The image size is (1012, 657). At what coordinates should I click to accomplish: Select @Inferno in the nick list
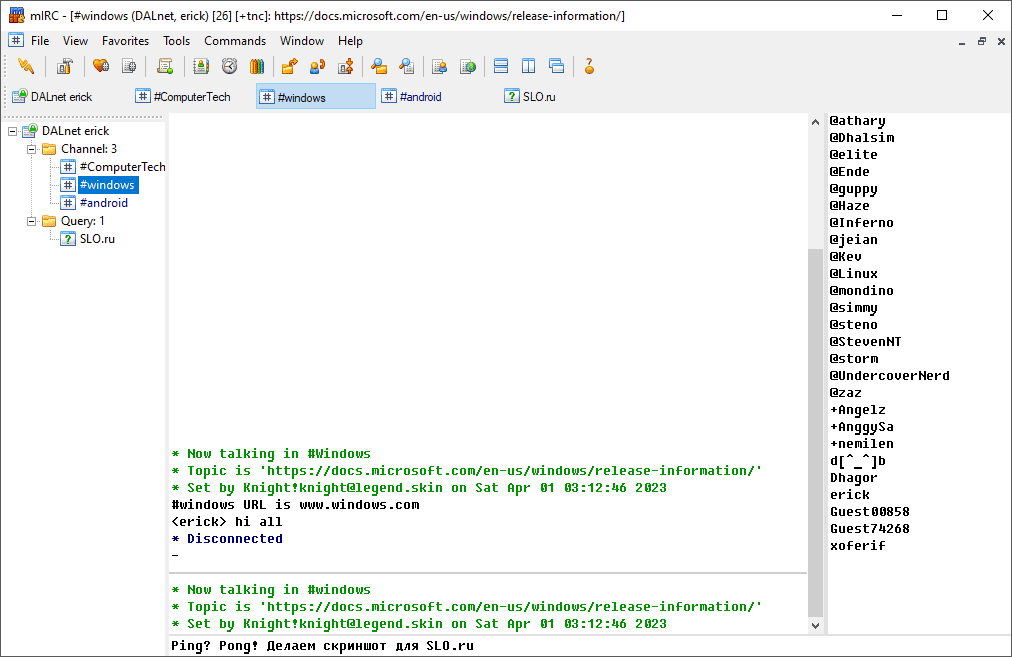pos(861,223)
